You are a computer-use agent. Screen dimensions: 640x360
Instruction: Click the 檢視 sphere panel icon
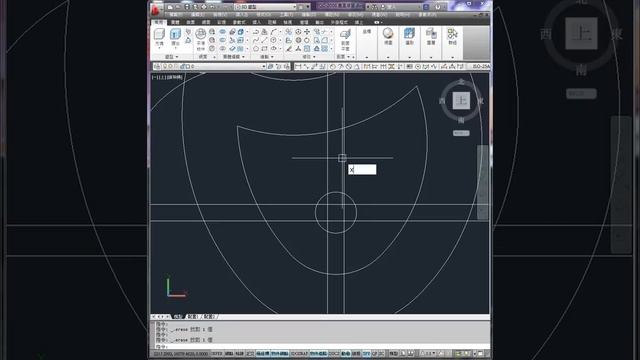click(x=388, y=33)
